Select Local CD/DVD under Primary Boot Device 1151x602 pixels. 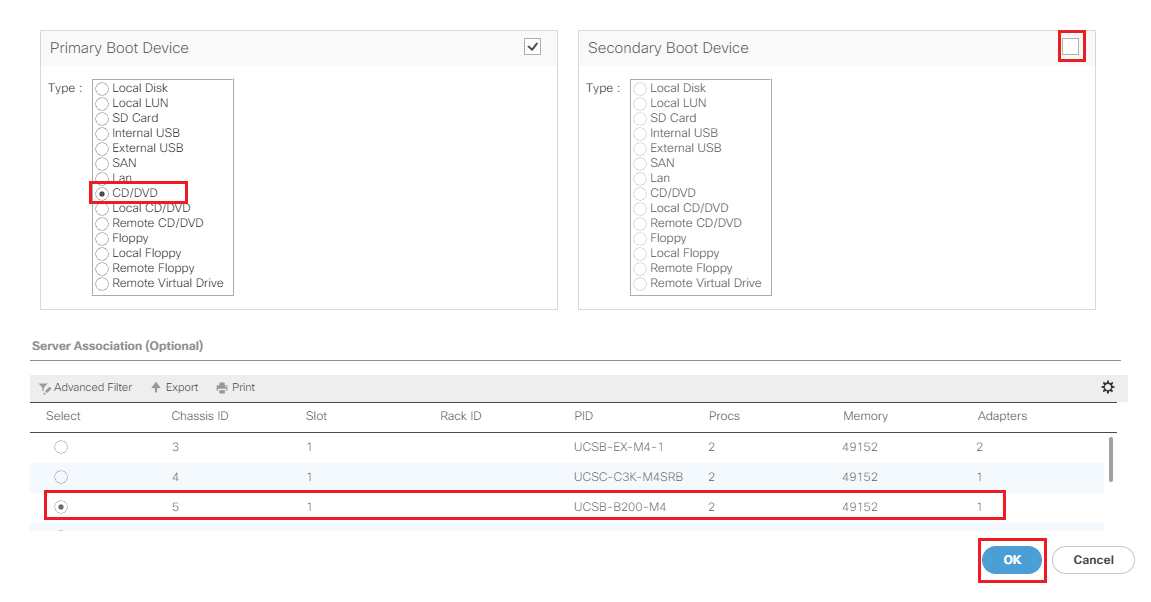pos(102,209)
